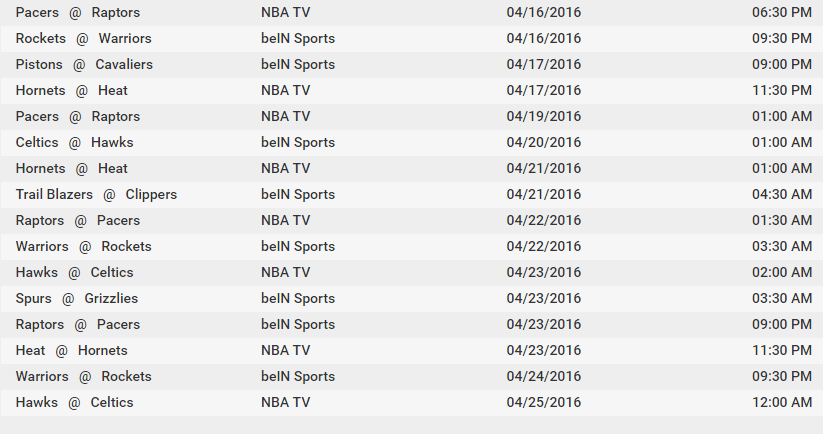Image resolution: width=823 pixels, height=434 pixels.
Task: Click the 06:30 PM game time
Action: [781, 12]
